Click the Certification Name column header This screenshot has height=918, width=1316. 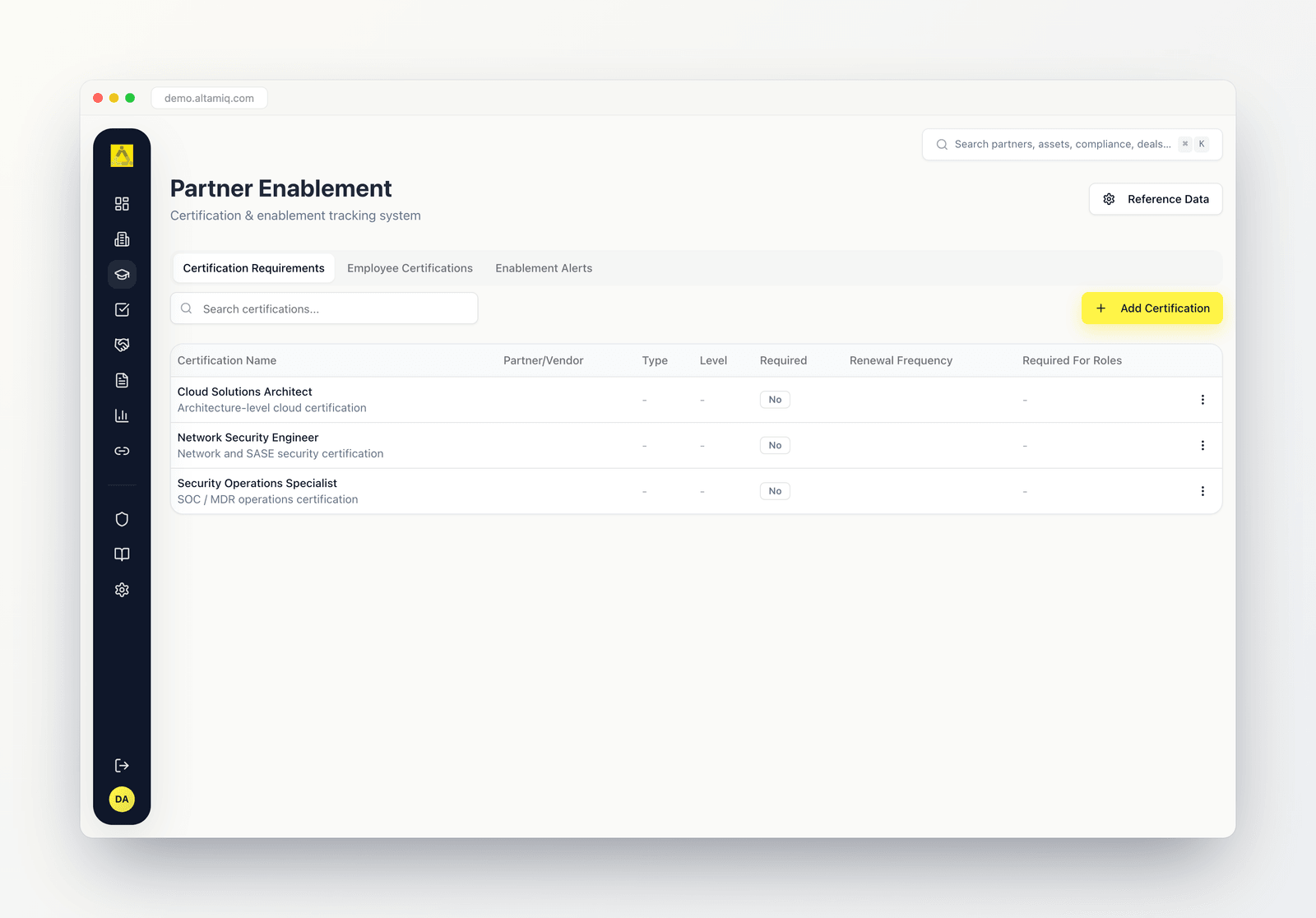tap(227, 360)
